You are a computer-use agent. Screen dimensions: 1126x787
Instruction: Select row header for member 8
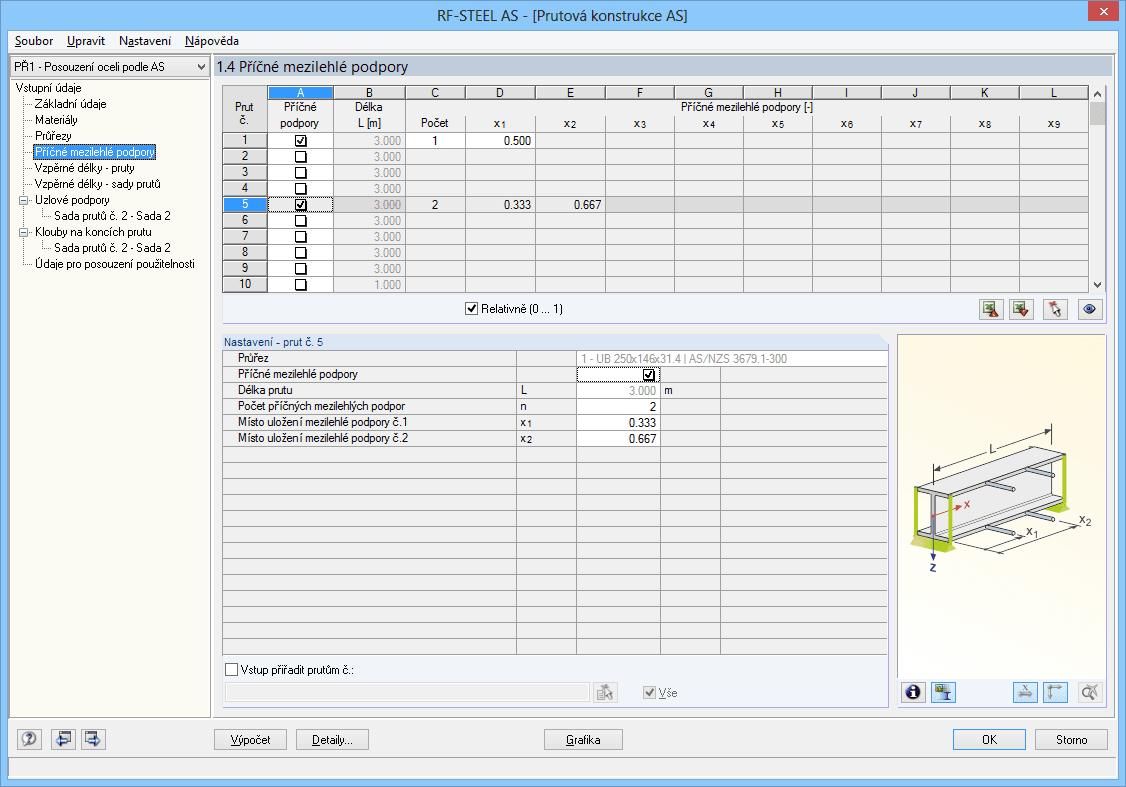[x=245, y=253]
